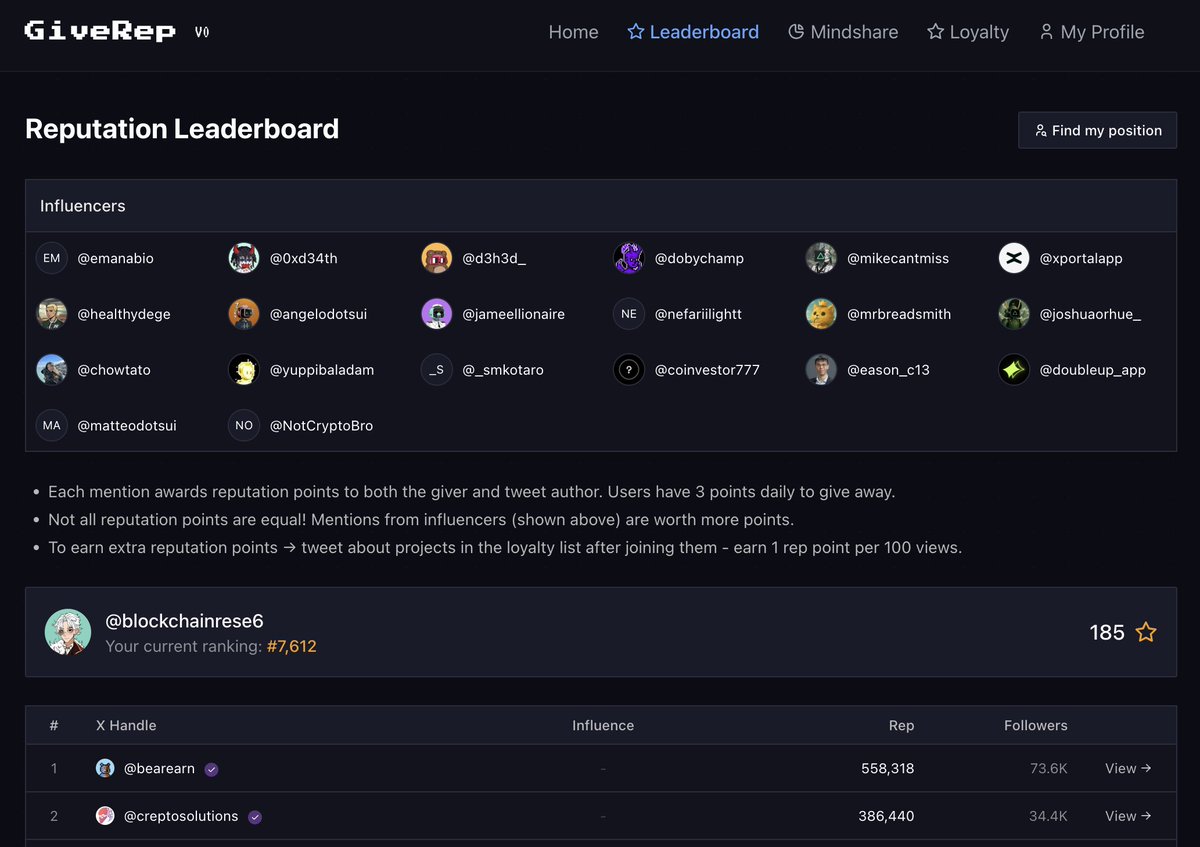Click the X Handle column header
The height and width of the screenshot is (847, 1200).
126,725
